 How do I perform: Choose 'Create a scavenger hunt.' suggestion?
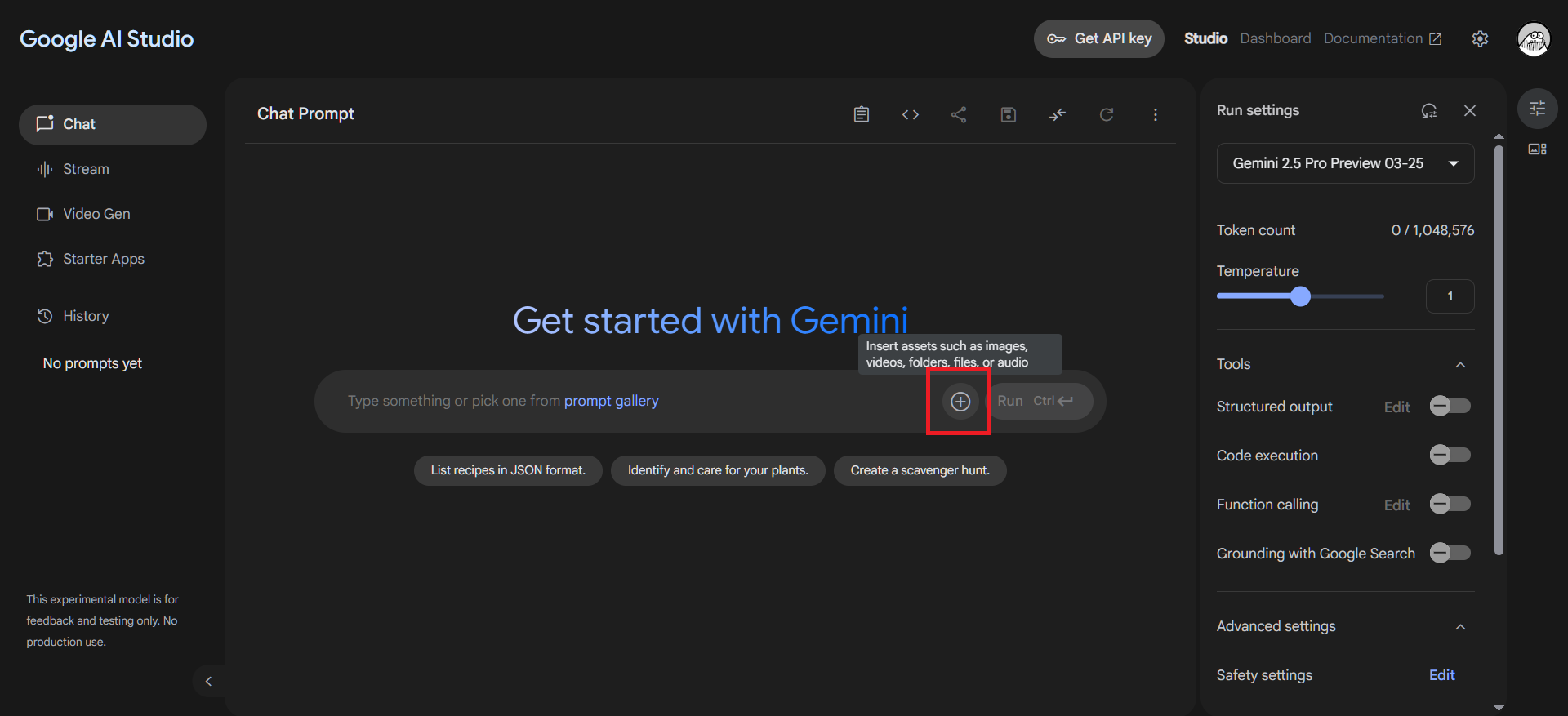[x=920, y=470]
